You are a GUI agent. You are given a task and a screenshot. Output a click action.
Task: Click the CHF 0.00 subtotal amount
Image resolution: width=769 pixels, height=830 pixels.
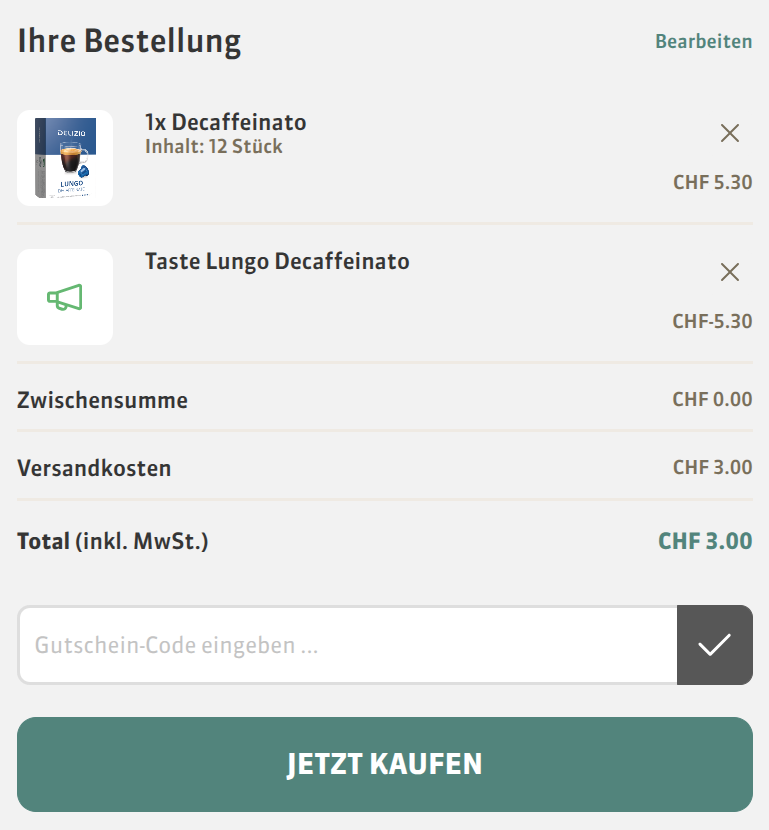click(x=712, y=400)
